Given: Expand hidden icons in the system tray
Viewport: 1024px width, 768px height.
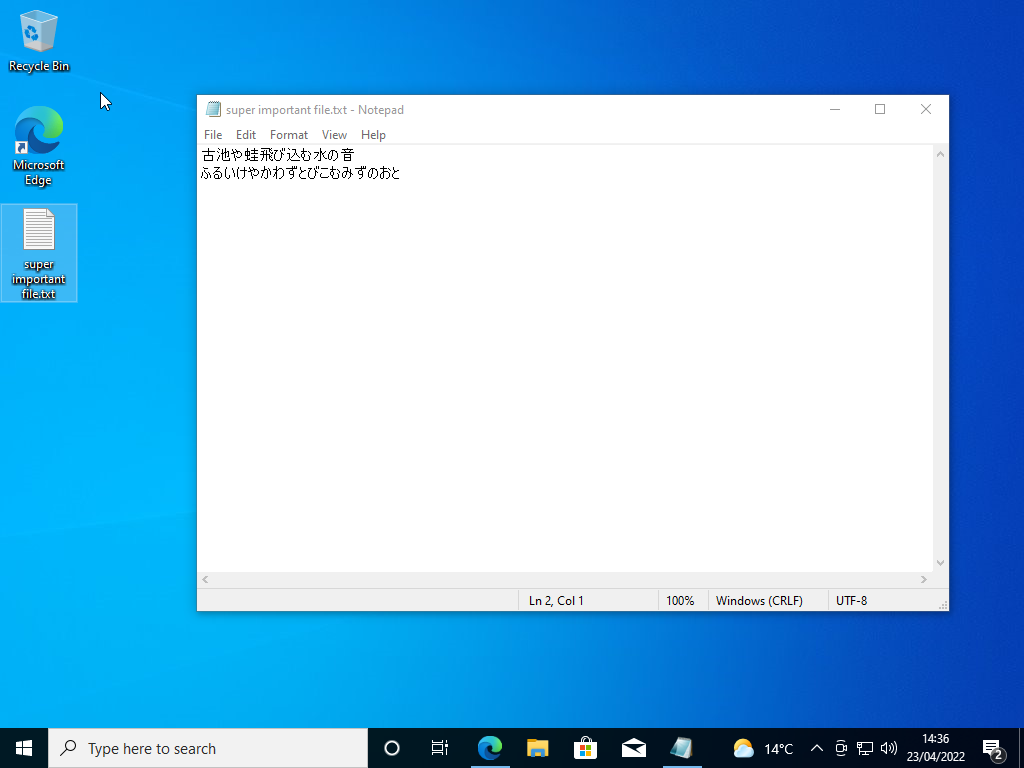Looking at the screenshot, I should point(816,747).
